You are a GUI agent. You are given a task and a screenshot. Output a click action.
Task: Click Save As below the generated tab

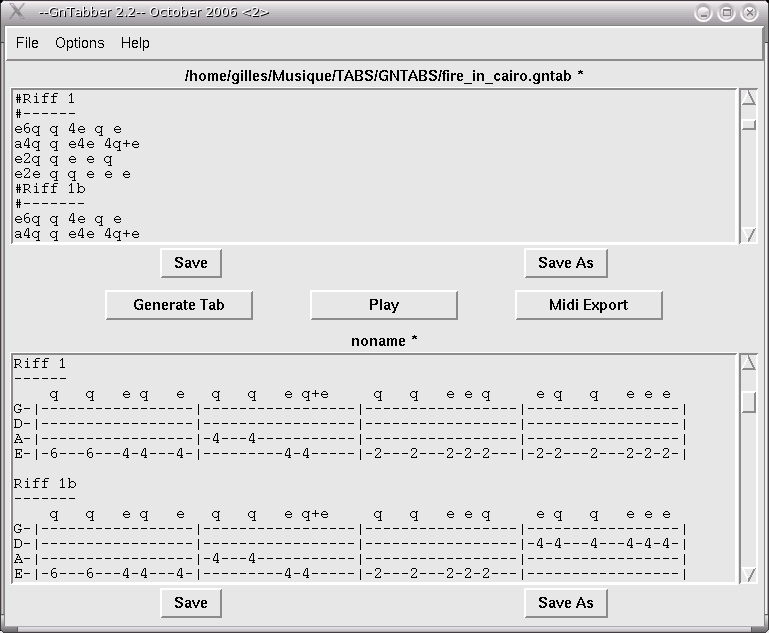tap(565, 603)
